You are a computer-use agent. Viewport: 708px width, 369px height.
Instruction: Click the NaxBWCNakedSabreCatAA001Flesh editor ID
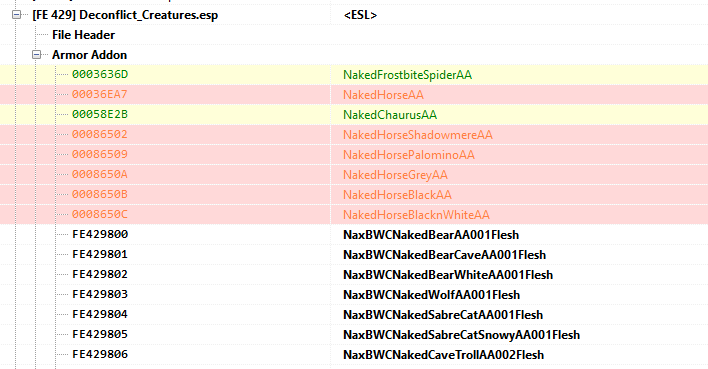pyautogui.click(x=443, y=315)
